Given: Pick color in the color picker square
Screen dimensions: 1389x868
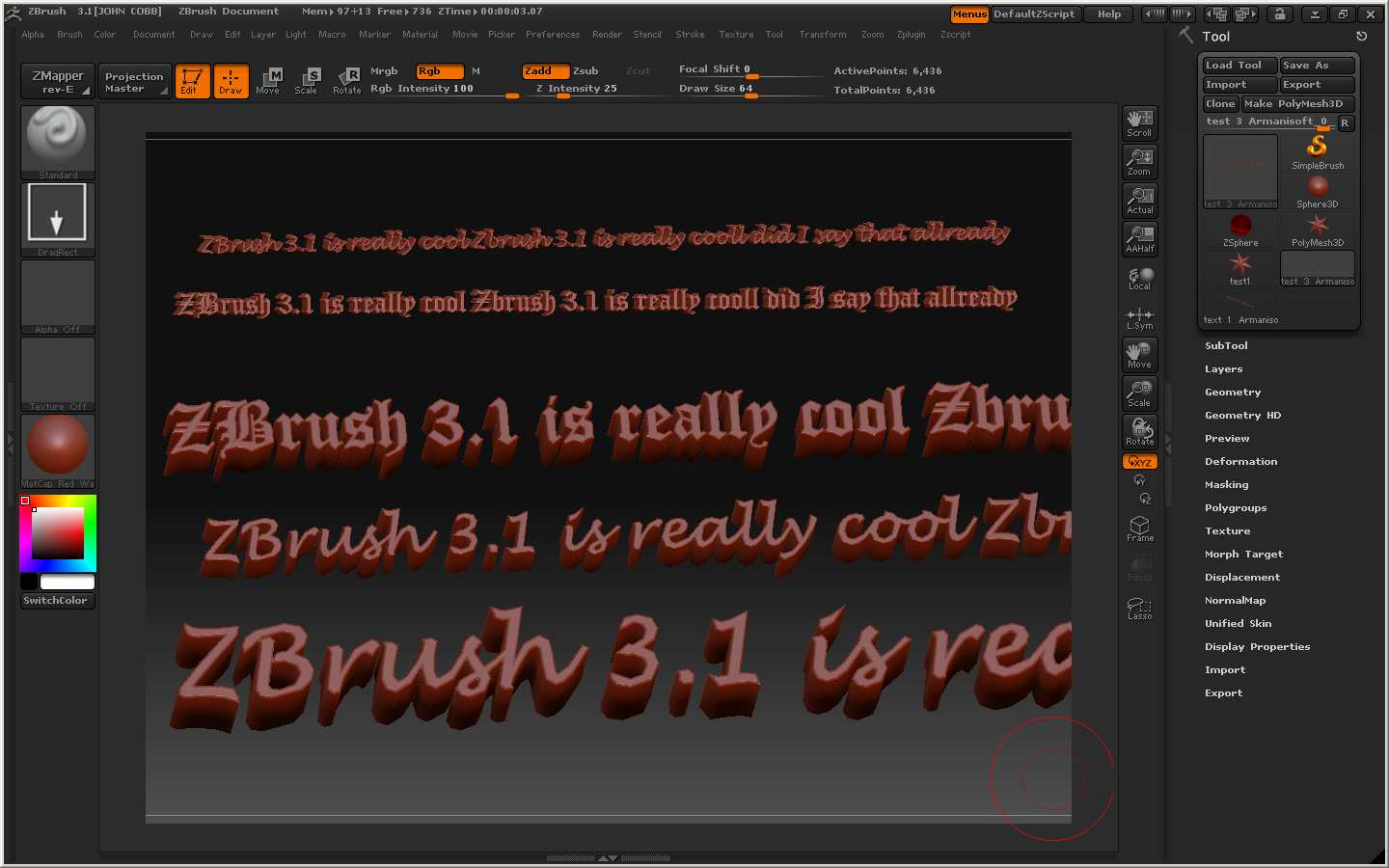Looking at the screenshot, I should [x=58, y=533].
